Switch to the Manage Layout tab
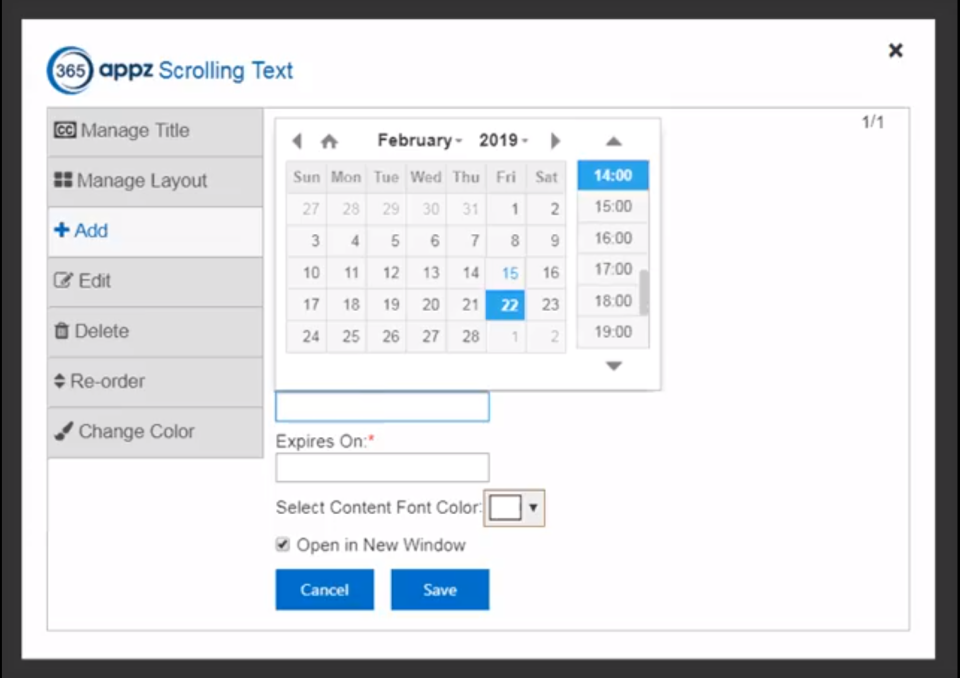 (155, 181)
